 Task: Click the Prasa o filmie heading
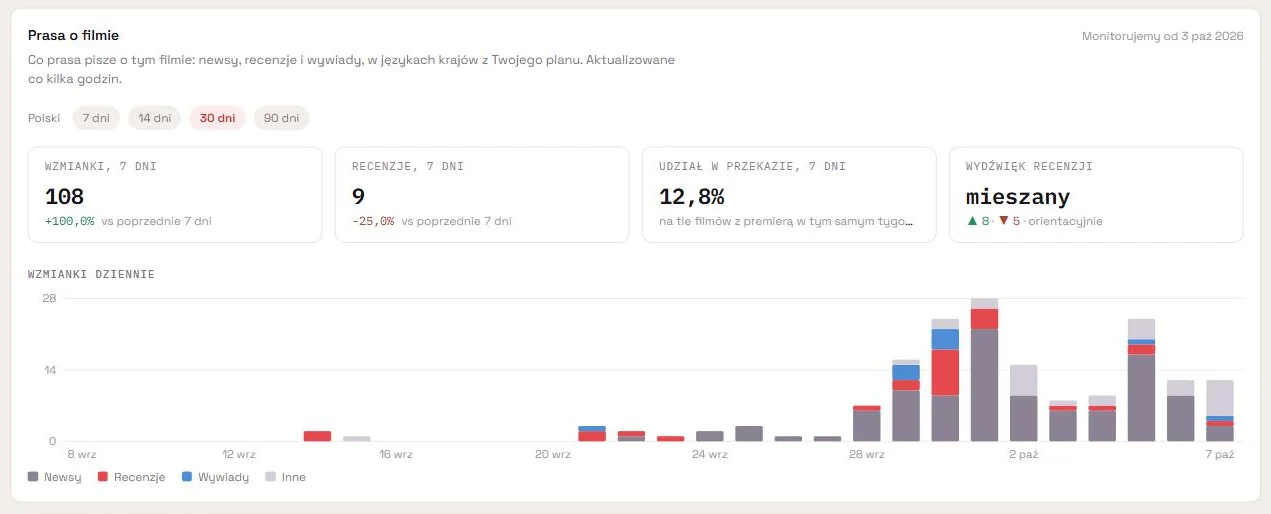pyautogui.click(x=73, y=36)
